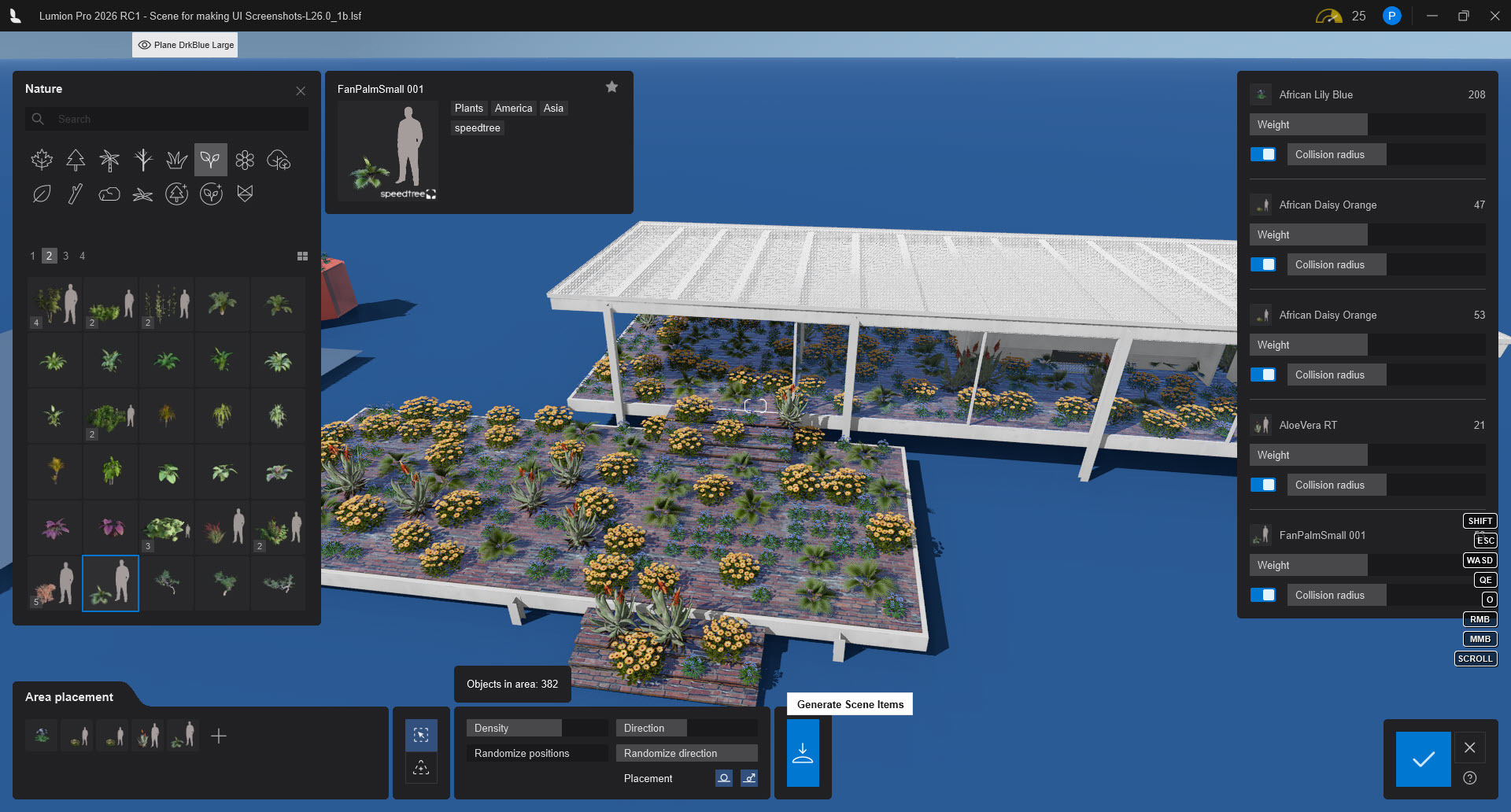
Task: Click the Search field in Nature panel
Action: click(x=173, y=120)
